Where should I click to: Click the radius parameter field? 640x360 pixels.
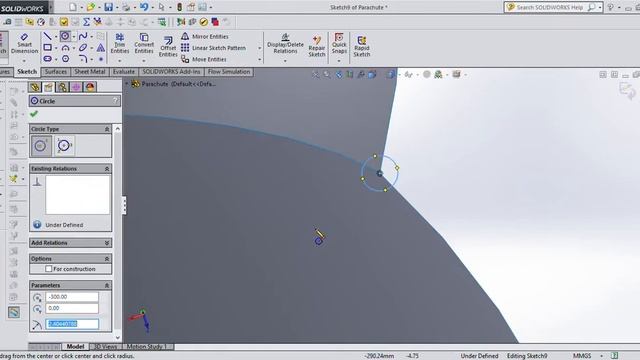coord(72,324)
